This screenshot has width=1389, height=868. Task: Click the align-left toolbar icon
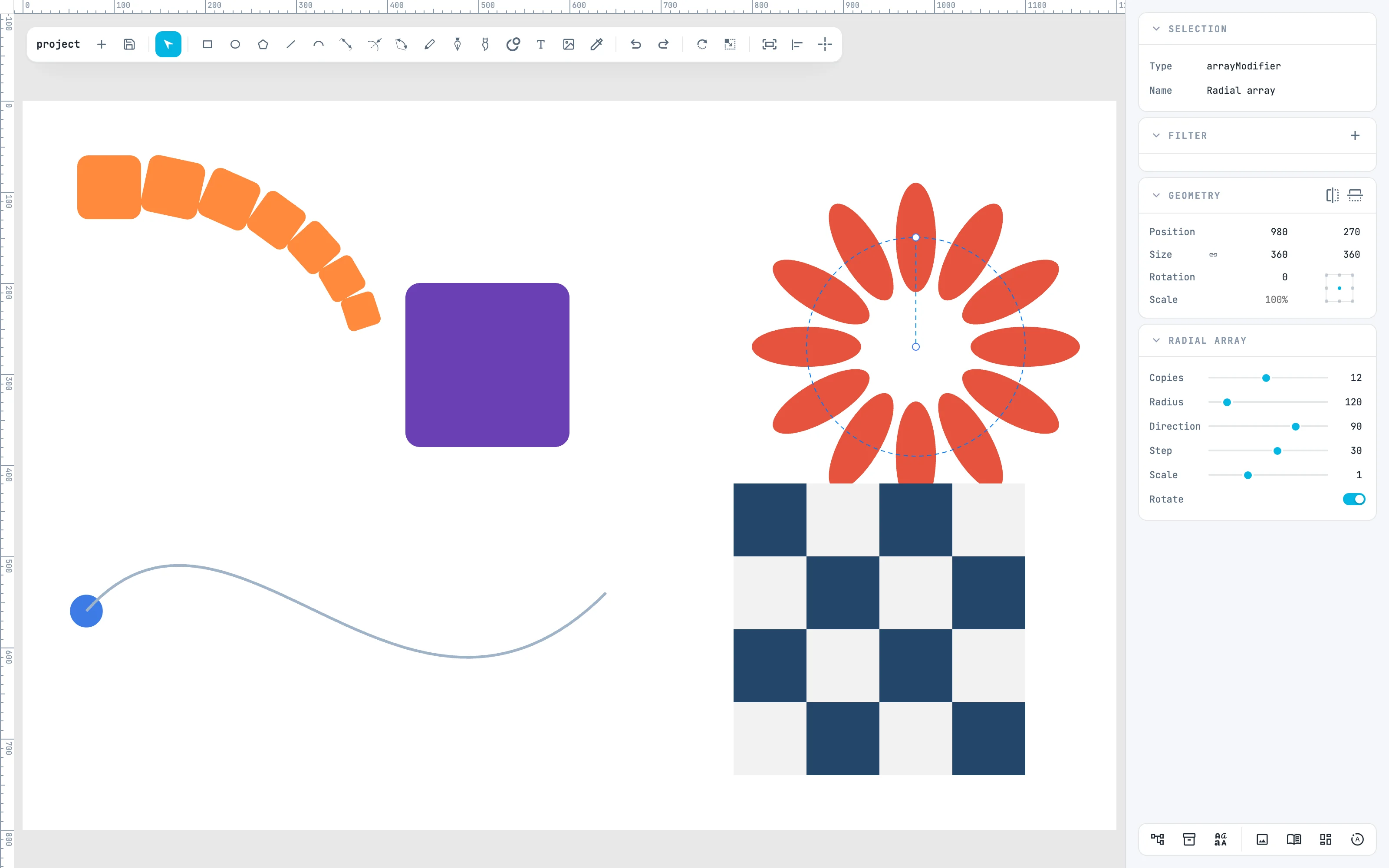tap(797, 44)
